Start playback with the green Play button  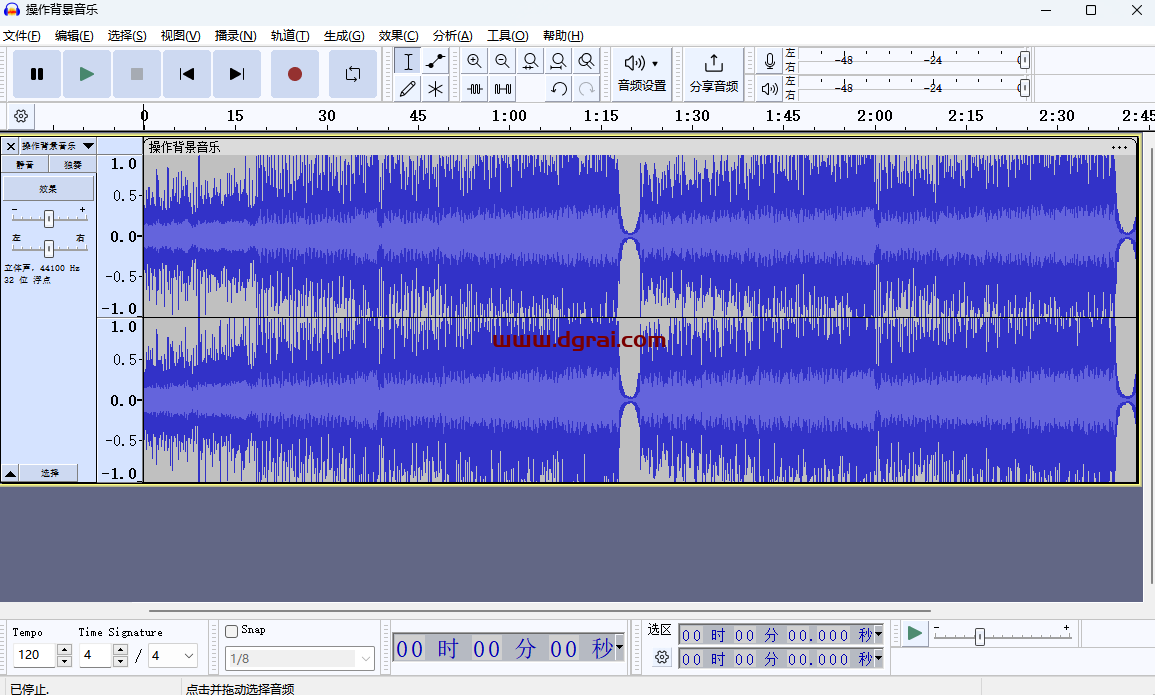[87, 74]
